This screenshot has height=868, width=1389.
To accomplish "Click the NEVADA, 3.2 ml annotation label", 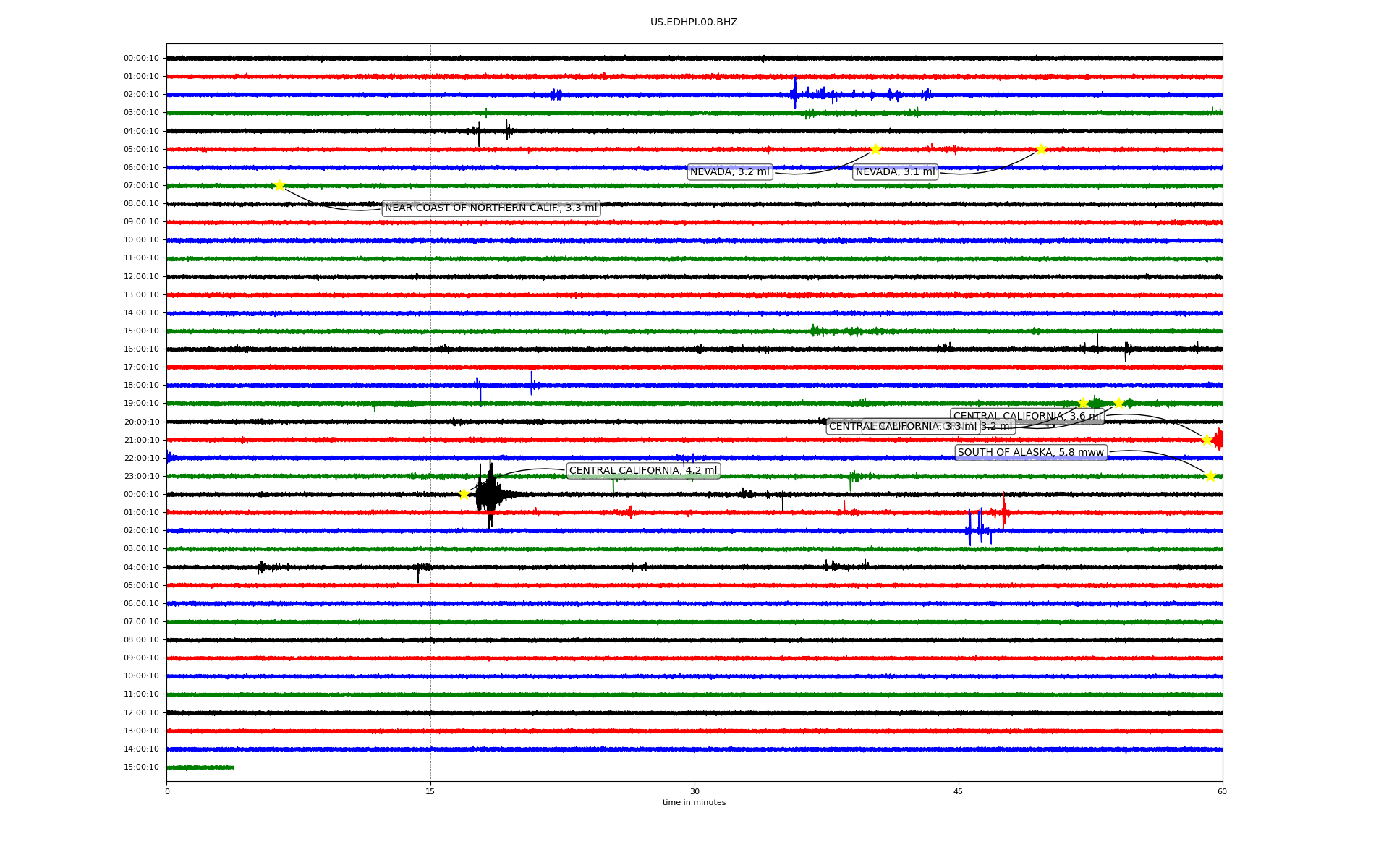I will pyautogui.click(x=729, y=172).
